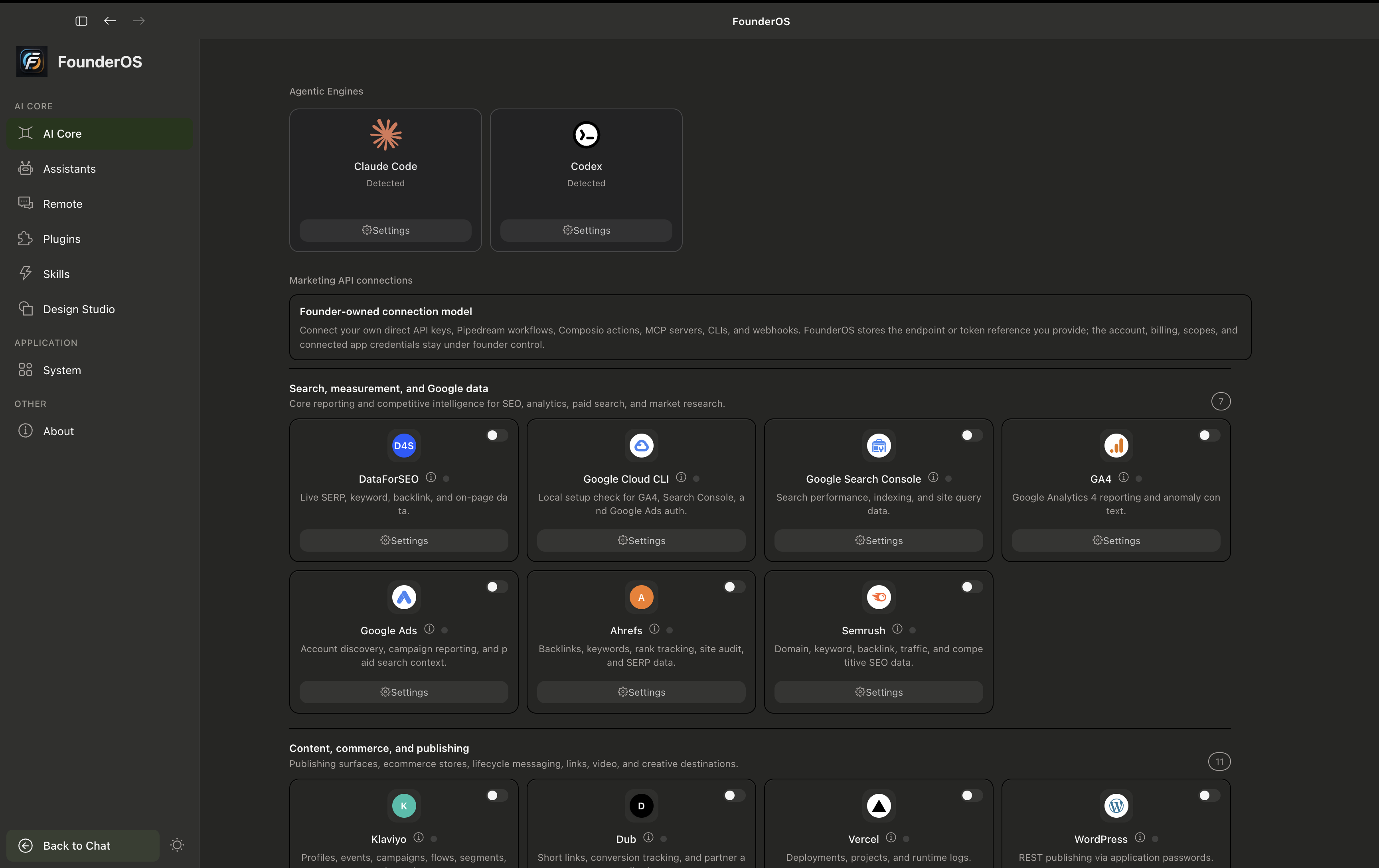Open Assistants in the sidebar
The width and height of the screenshot is (1379, 868).
tap(100, 169)
